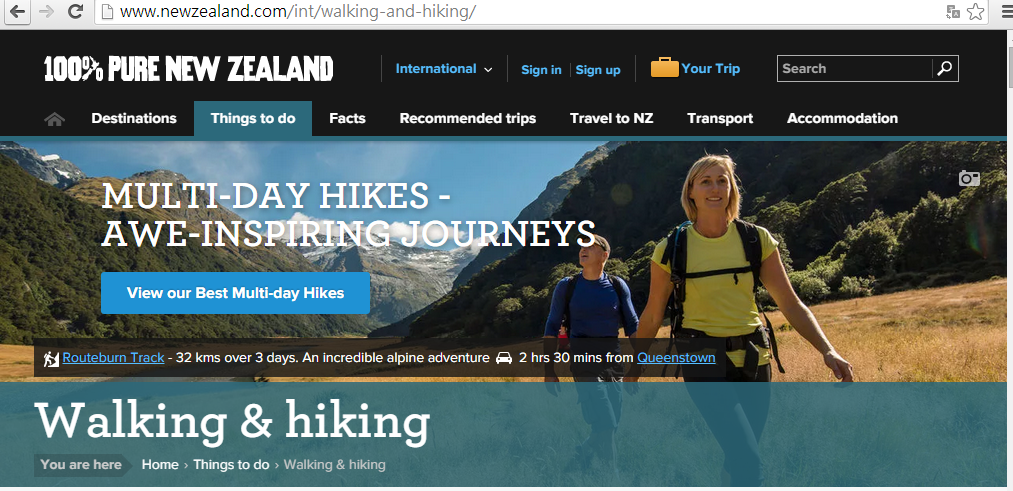
Task: Open the camera photo credit icon
Action: click(x=969, y=178)
